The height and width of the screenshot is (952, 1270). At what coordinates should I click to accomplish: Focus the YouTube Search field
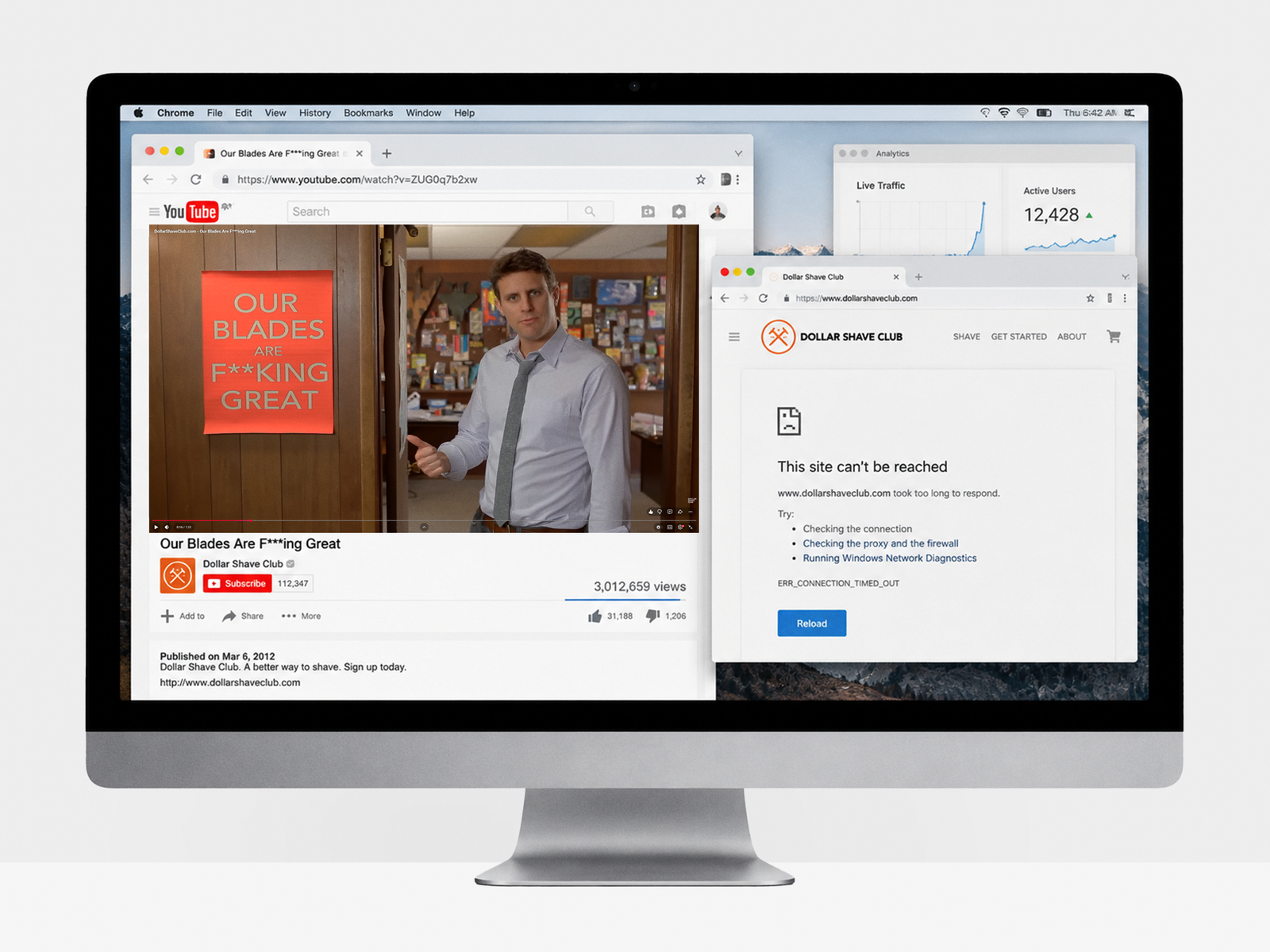point(427,212)
